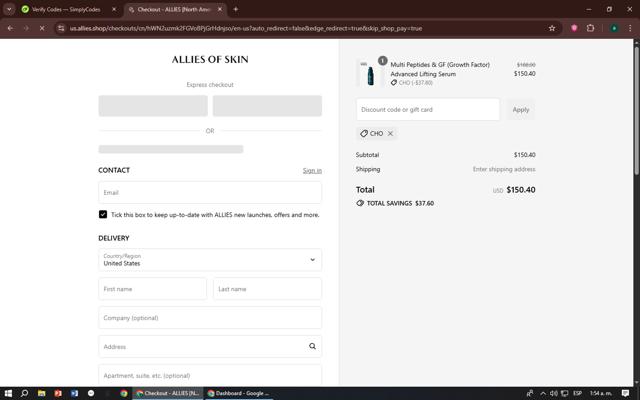The height and width of the screenshot is (400, 640).
Task: Open Chrome three-dot menu
Action: click(630, 28)
